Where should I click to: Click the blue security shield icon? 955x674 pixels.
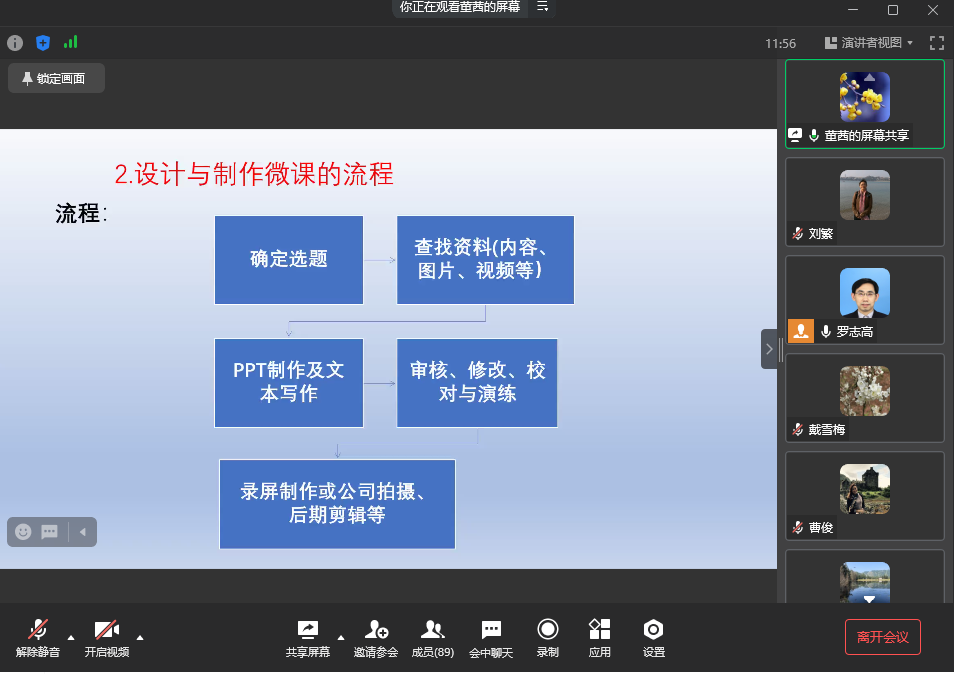pos(43,43)
